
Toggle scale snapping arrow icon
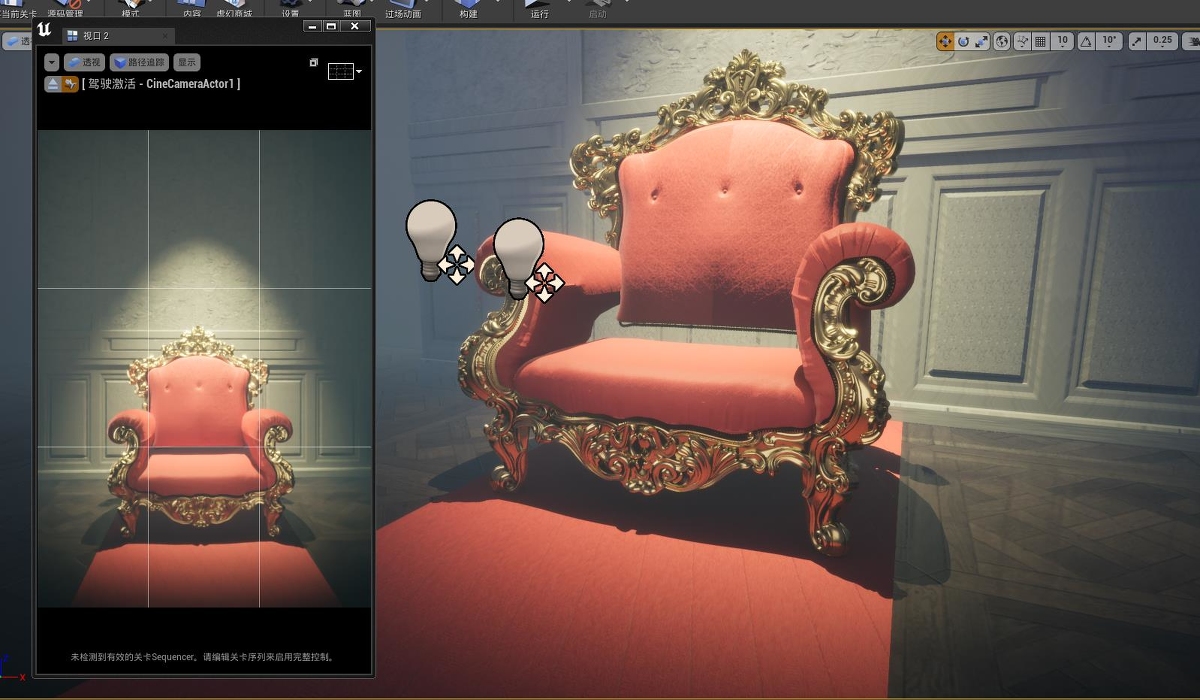(x=1137, y=41)
